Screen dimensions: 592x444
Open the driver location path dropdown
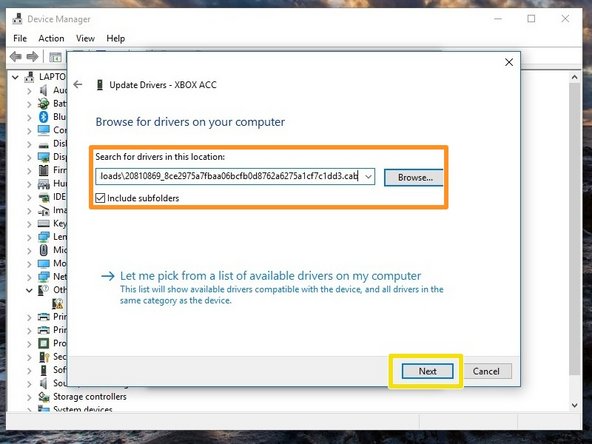pyautogui.click(x=368, y=176)
